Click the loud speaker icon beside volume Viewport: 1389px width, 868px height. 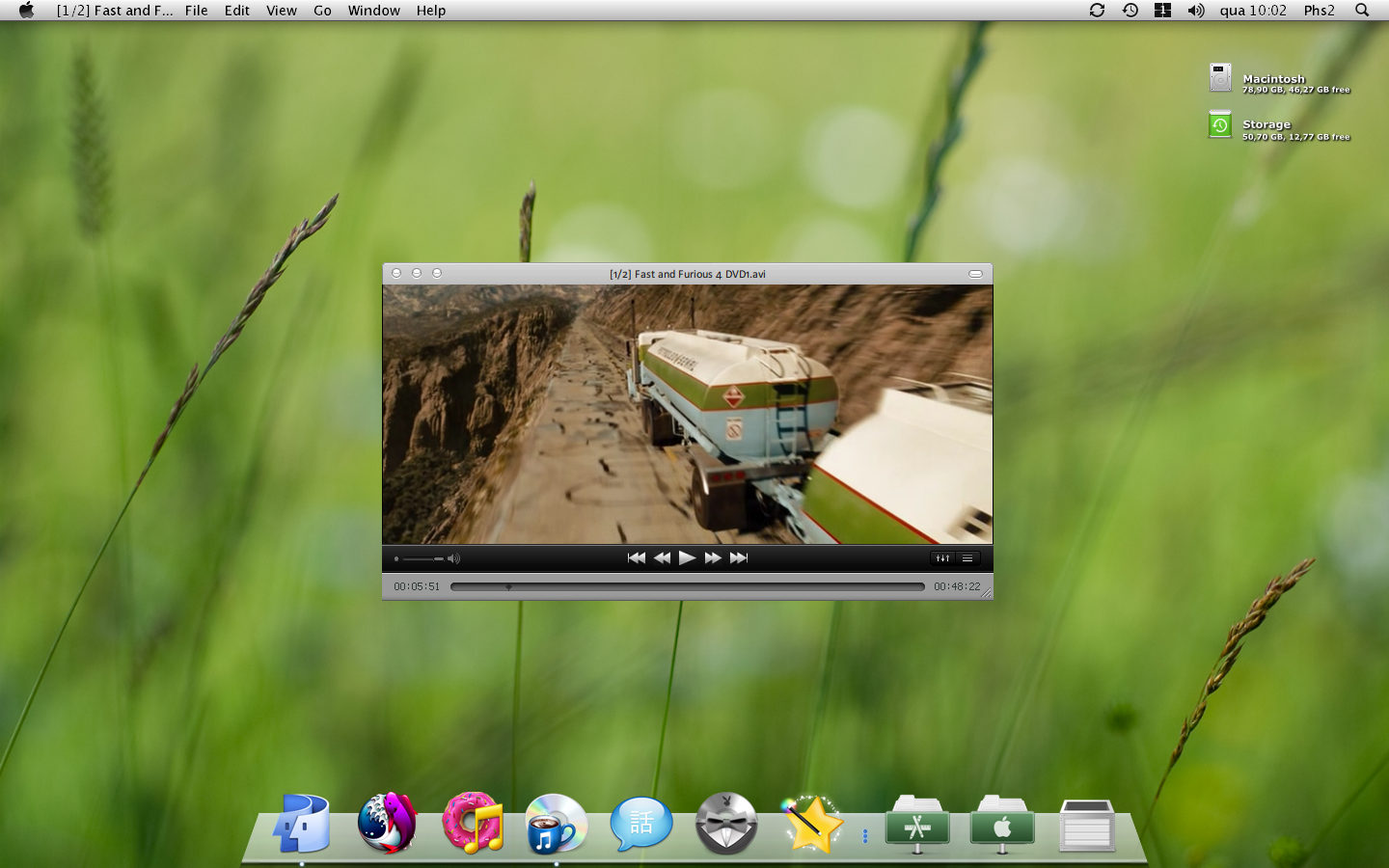454,558
